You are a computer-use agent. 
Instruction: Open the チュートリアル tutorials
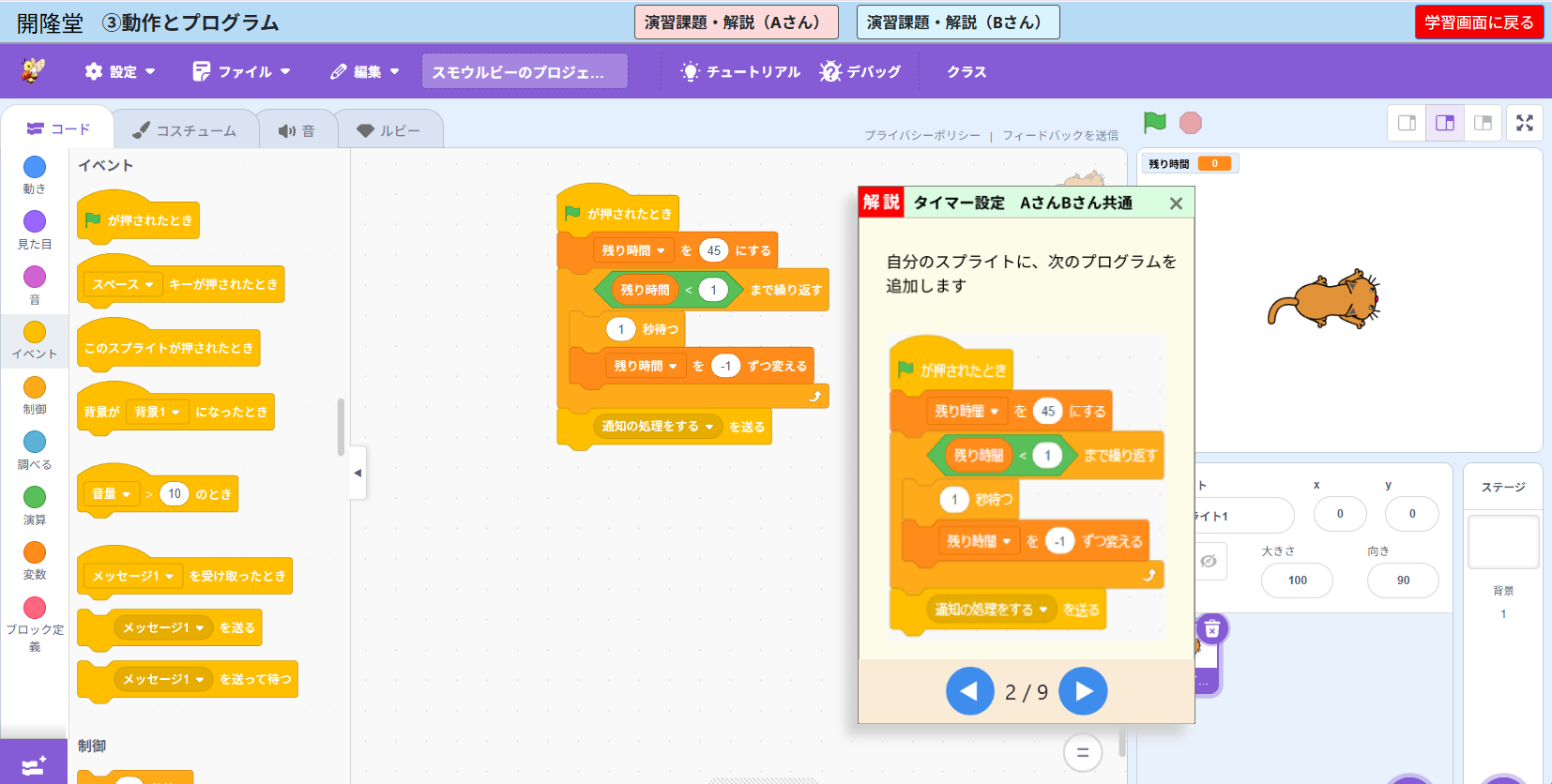(740, 71)
